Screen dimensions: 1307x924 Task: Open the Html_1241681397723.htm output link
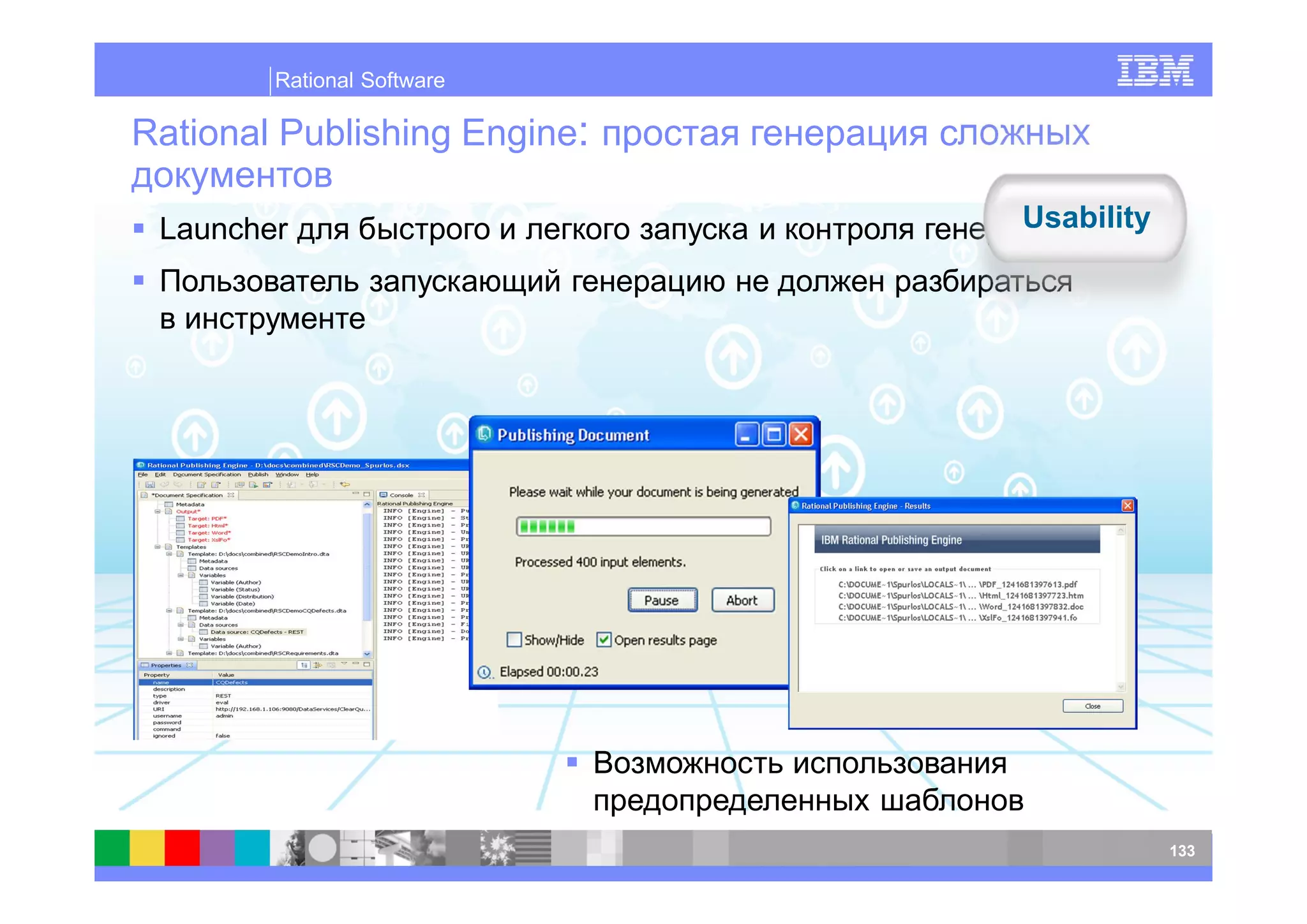(960, 595)
